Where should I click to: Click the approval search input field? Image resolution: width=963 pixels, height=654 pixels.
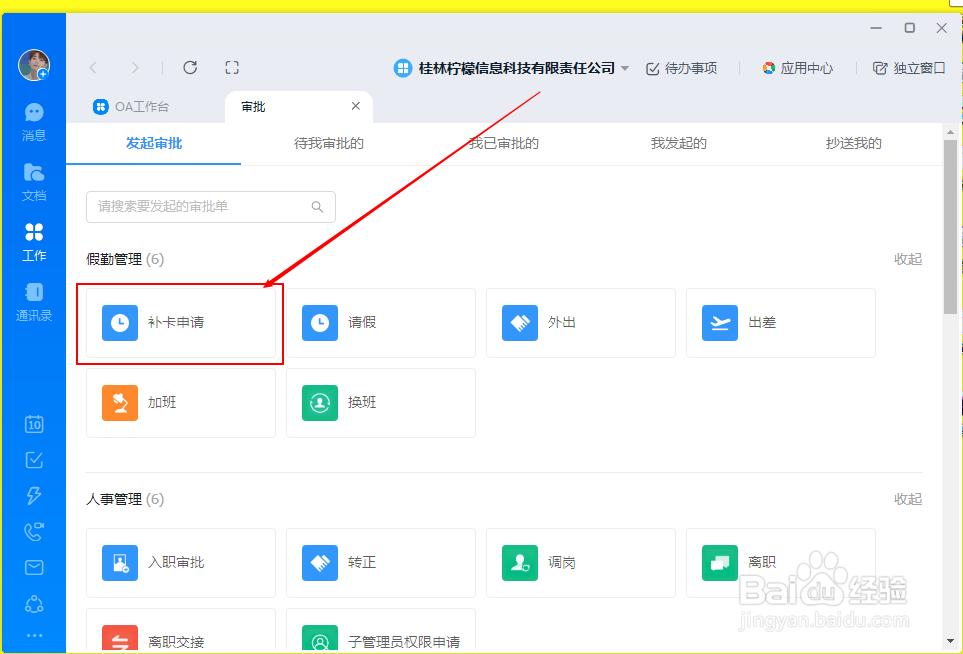(x=210, y=206)
